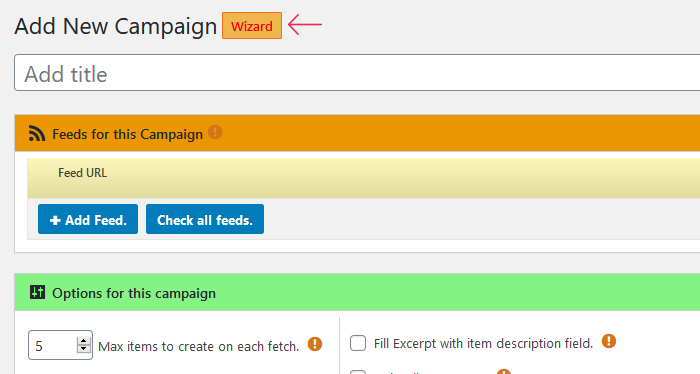Show help for Max items to create
Screen dimensions: 700x374
(x=315, y=344)
